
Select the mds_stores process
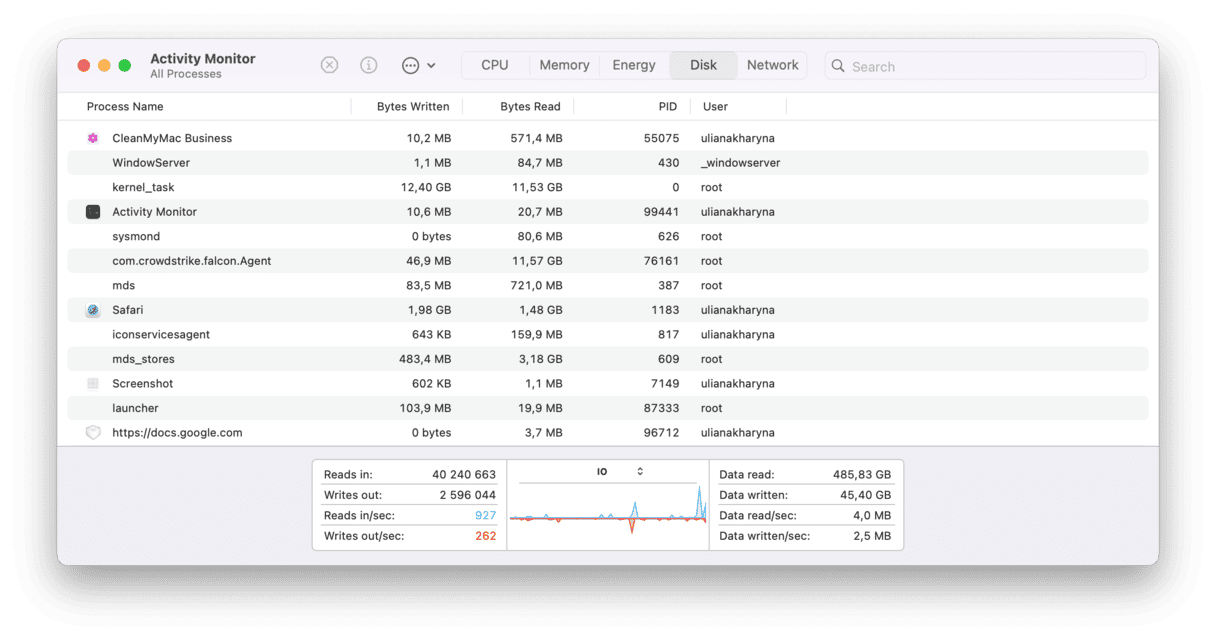coord(143,359)
